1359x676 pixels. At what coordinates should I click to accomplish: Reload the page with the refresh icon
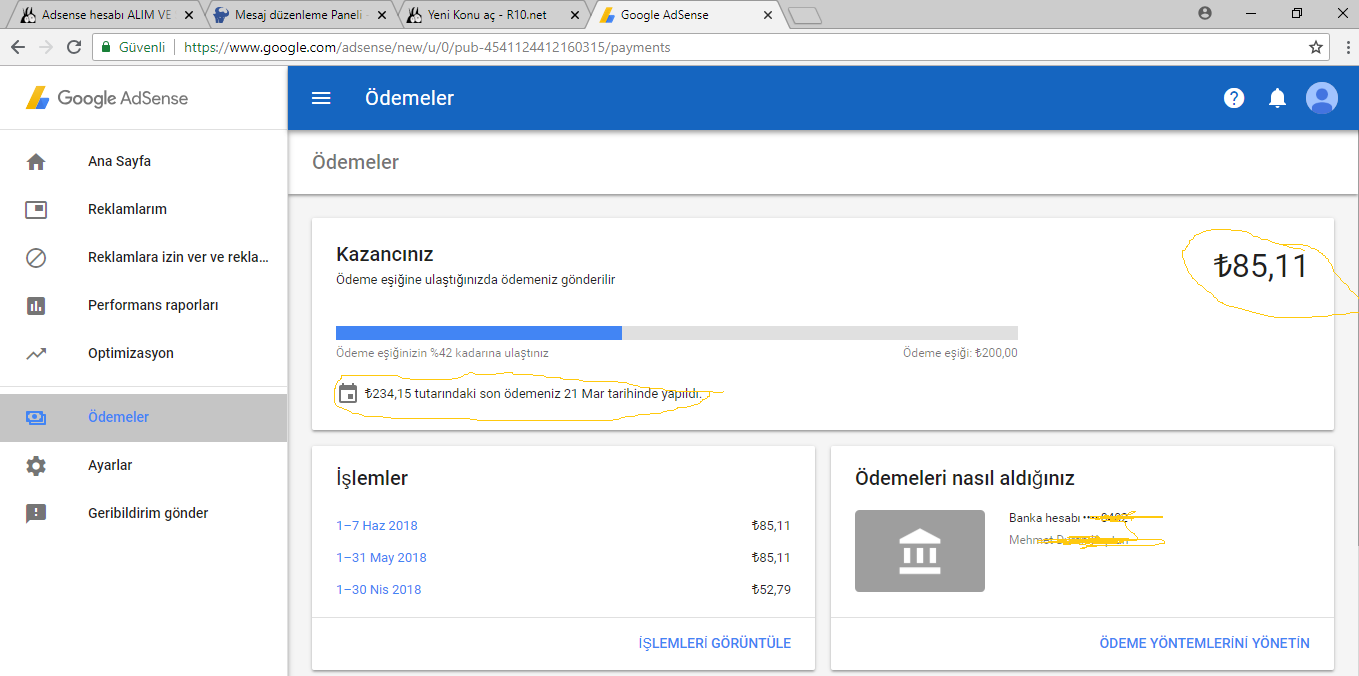[x=74, y=47]
